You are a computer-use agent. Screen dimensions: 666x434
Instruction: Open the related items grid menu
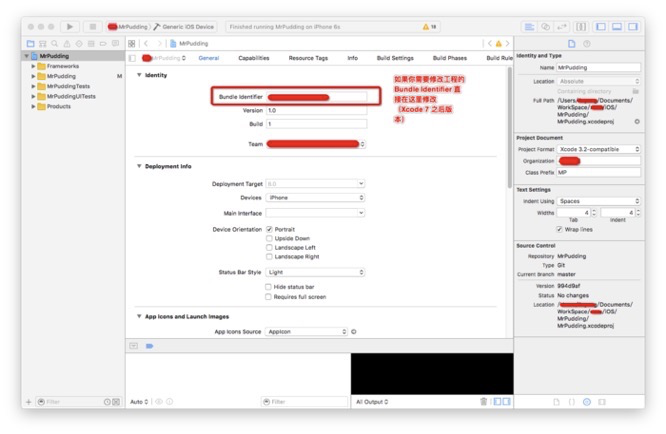[132, 43]
